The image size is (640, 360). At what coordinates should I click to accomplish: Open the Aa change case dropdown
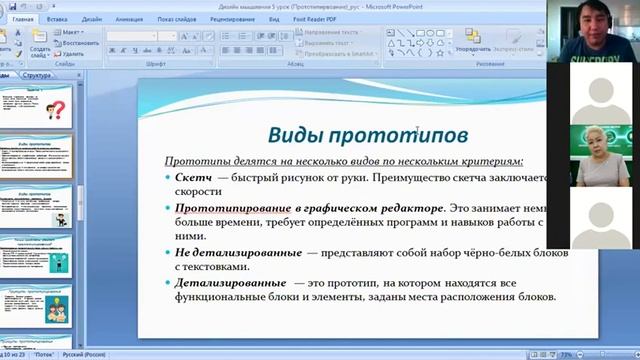point(187,51)
